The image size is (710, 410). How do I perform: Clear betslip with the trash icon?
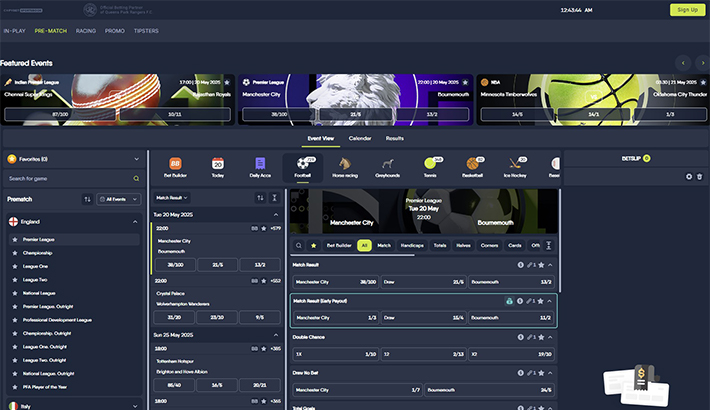[700, 177]
